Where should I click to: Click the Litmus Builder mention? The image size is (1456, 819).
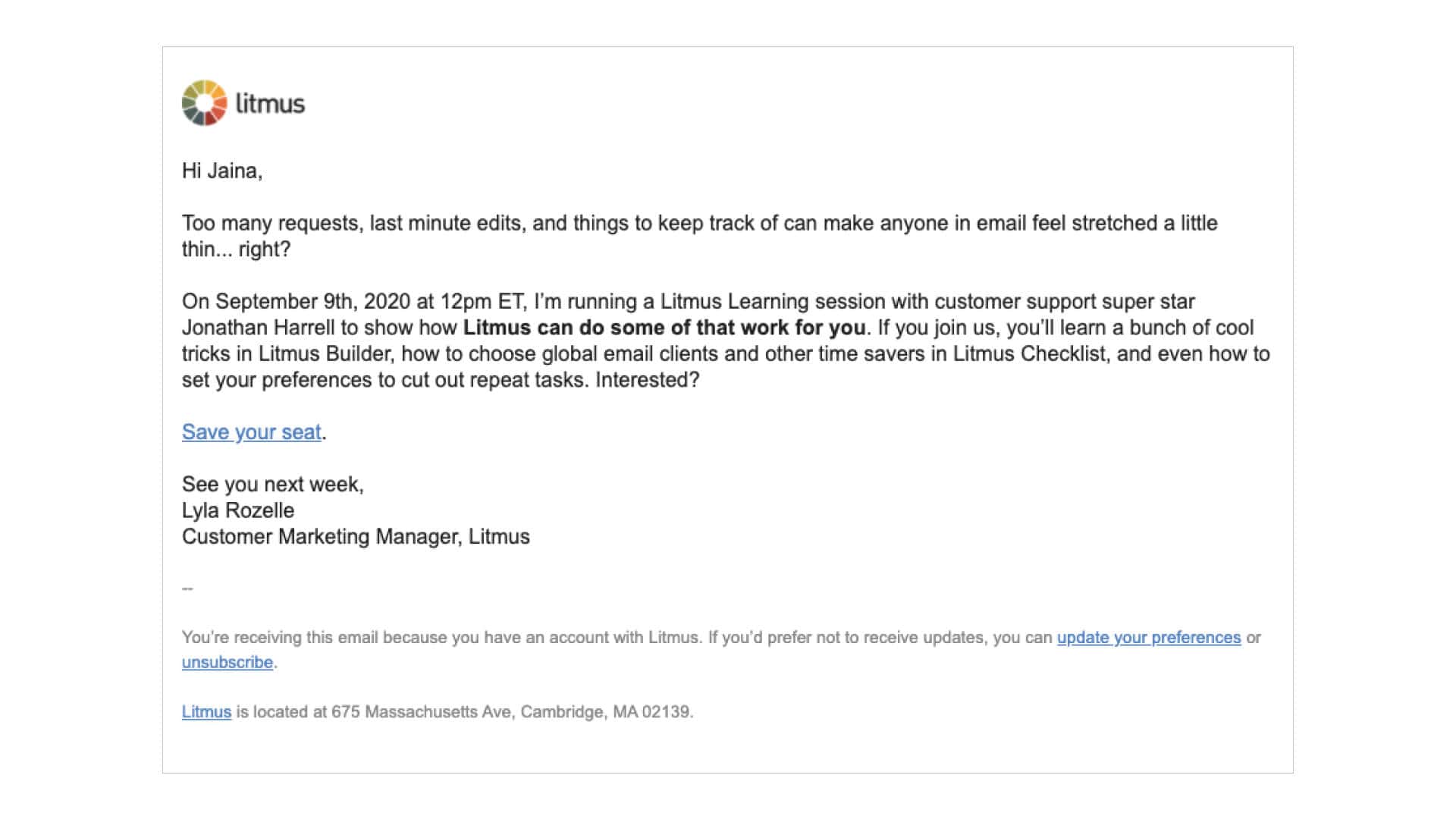(325, 354)
